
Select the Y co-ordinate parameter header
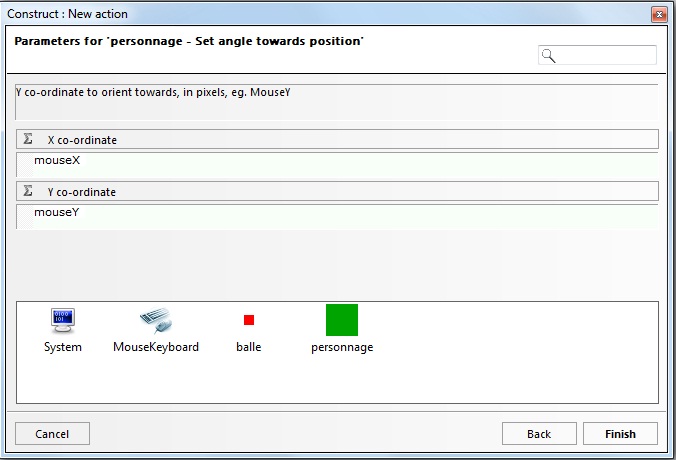(338, 191)
